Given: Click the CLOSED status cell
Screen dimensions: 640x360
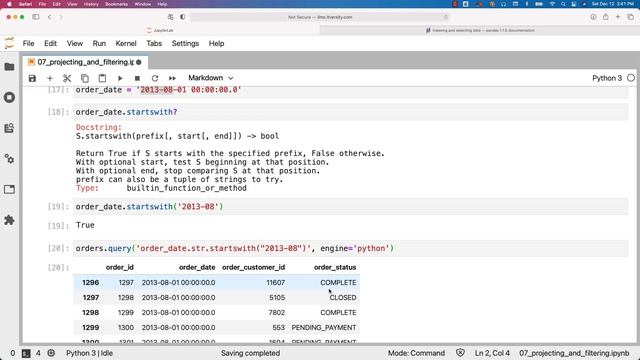Looking at the screenshot, I should click(343, 298).
